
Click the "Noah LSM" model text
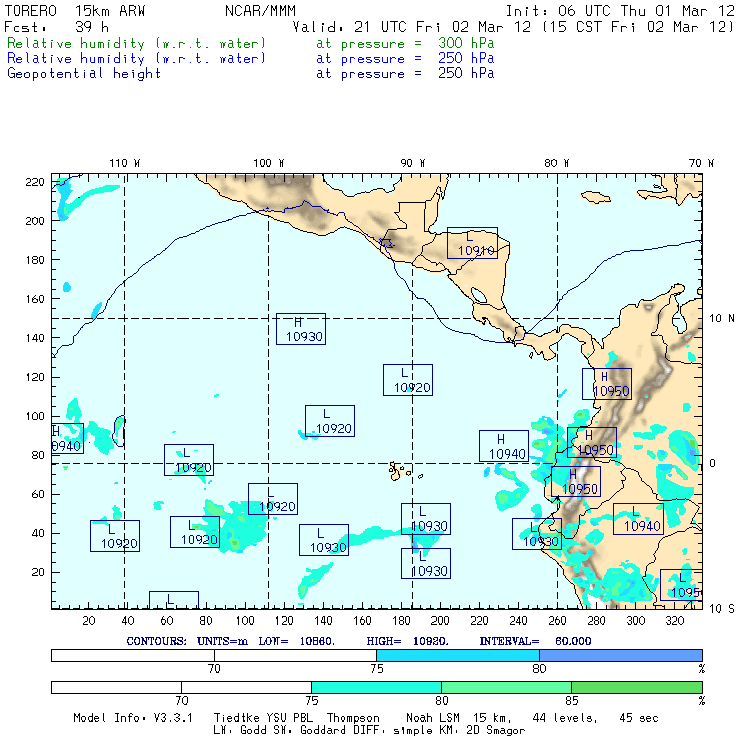433,718
